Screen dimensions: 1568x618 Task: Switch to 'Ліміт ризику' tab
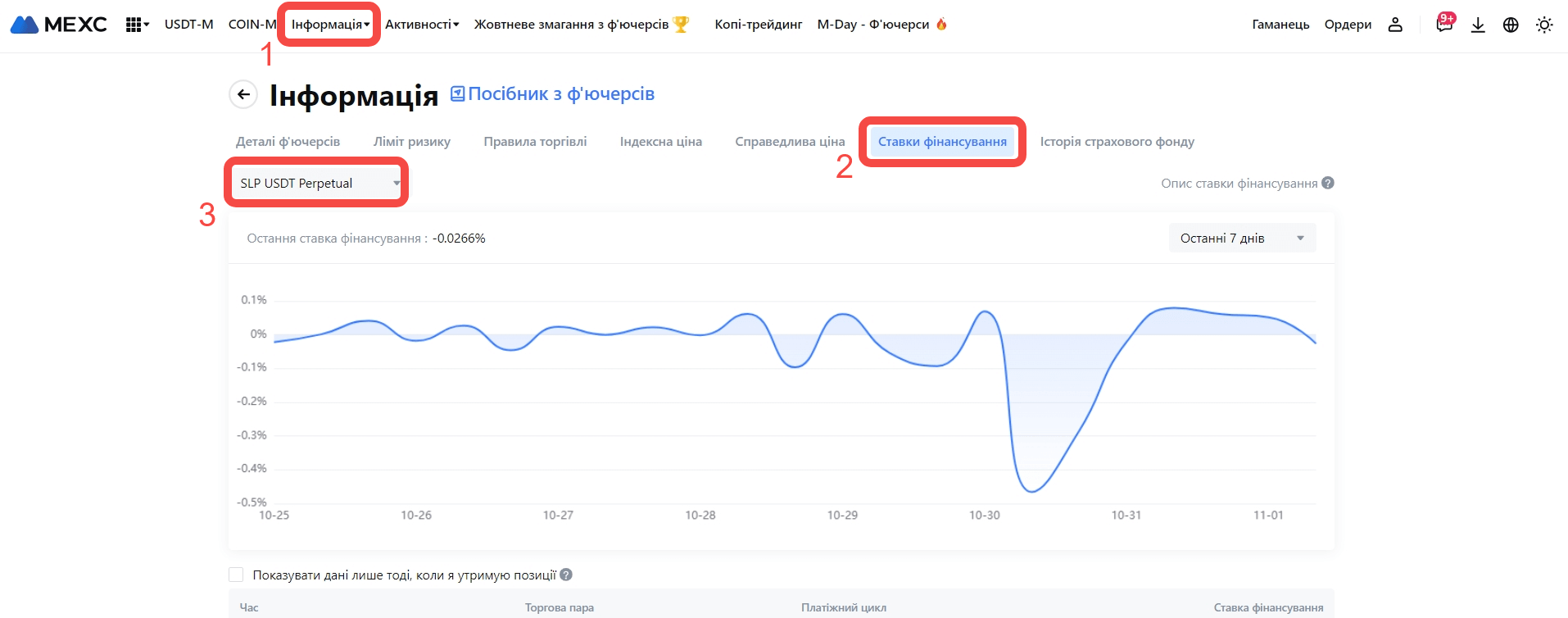pyautogui.click(x=412, y=141)
